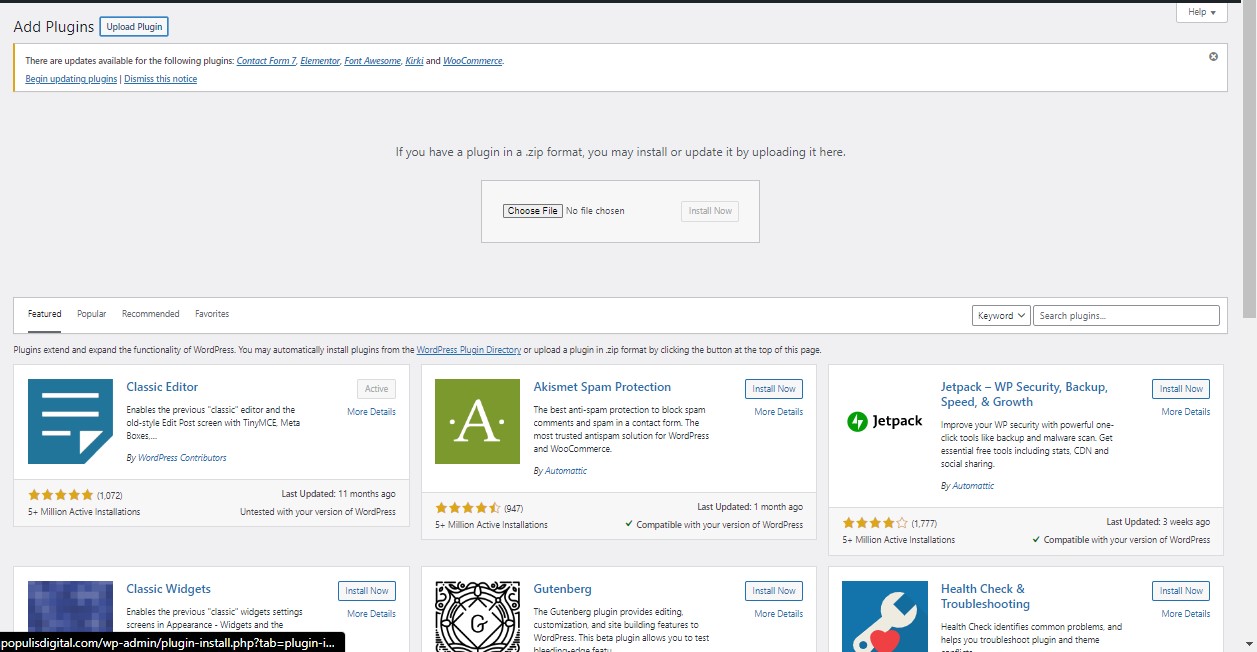The width and height of the screenshot is (1257, 652).
Task: Open More Details for Classic Editor
Action: coord(371,412)
